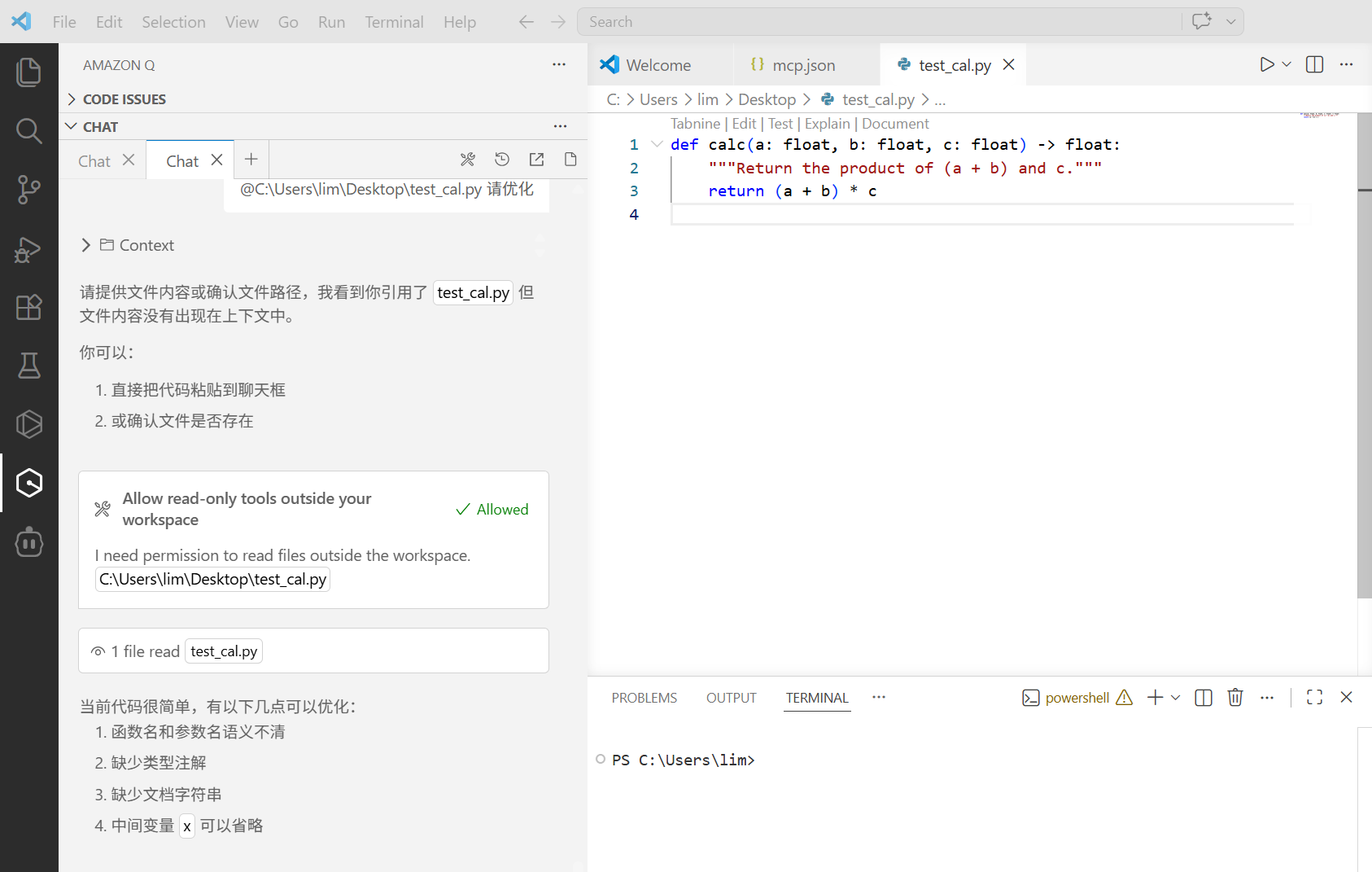
Task: Click the Tabnine Document code lens
Action: 895,124
